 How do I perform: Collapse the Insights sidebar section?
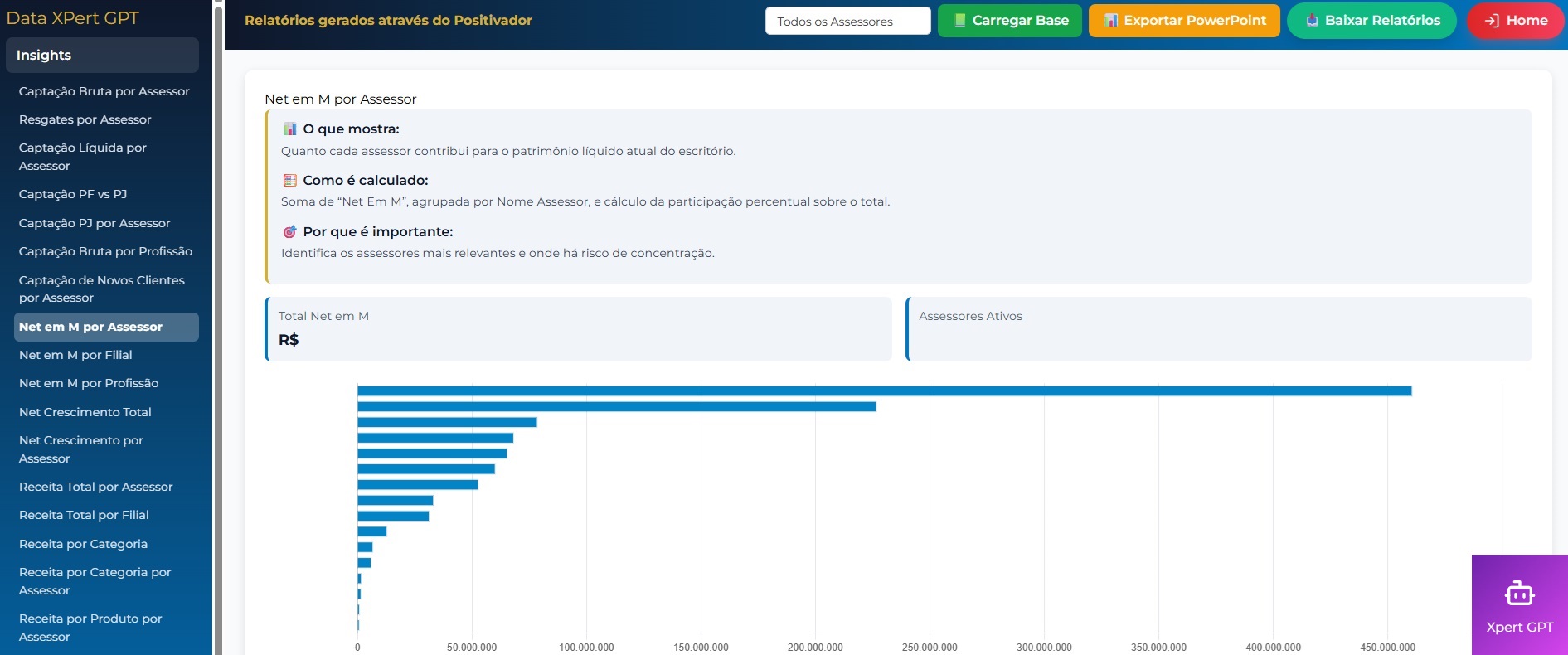point(102,56)
